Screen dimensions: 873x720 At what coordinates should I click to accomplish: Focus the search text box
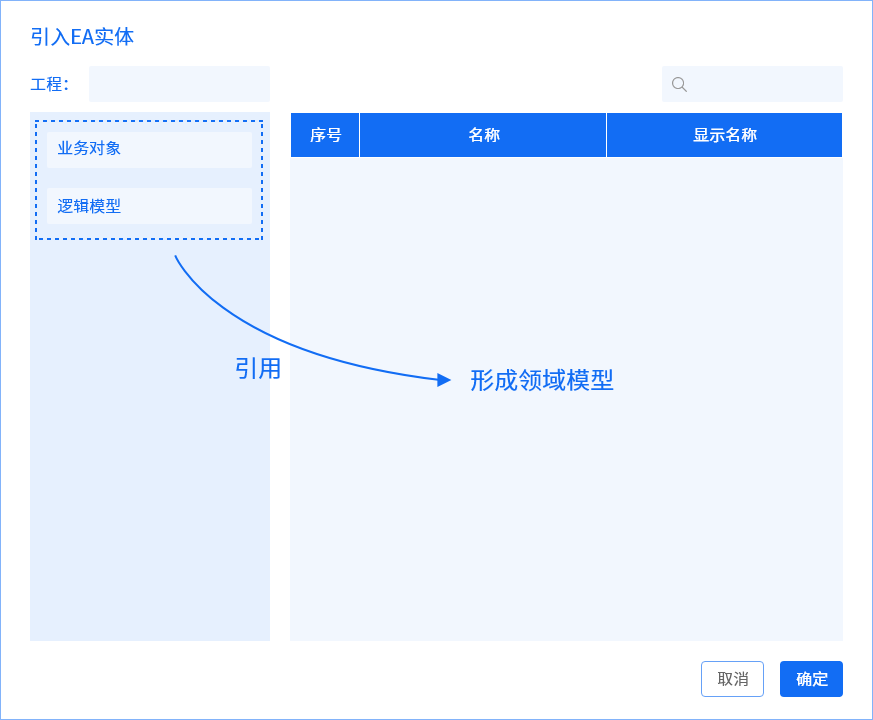[x=765, y=85]
